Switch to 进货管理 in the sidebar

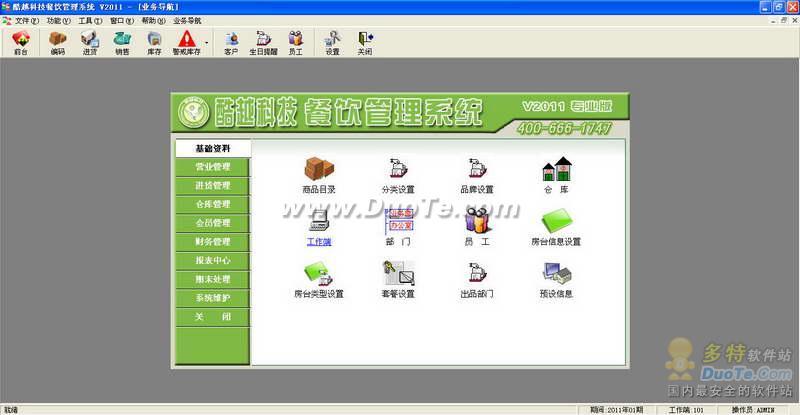[213, 186]
